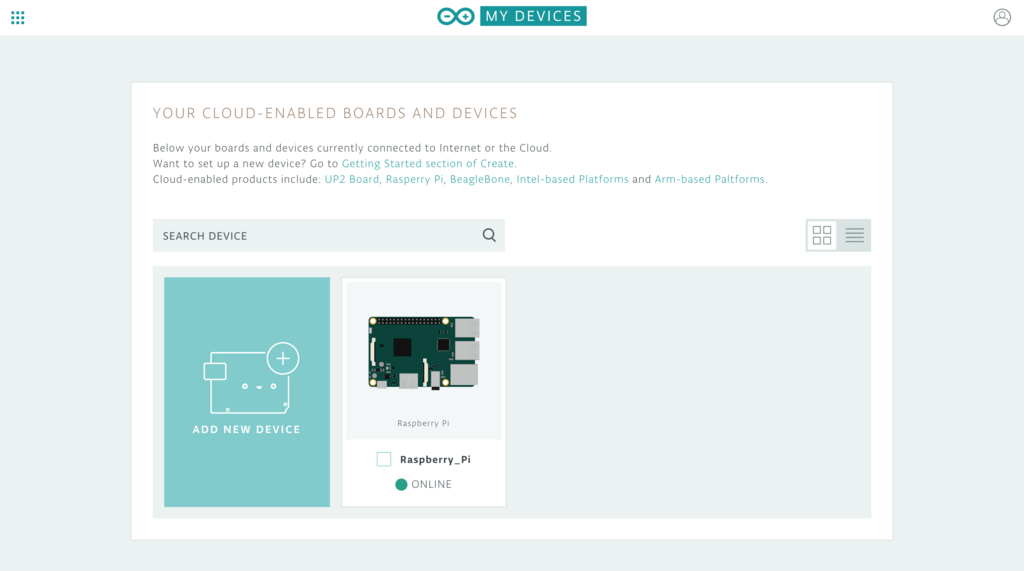This screenshot has width=1024, height=571.
Task: Open the BeagleBone link
Action: (479, 179)
